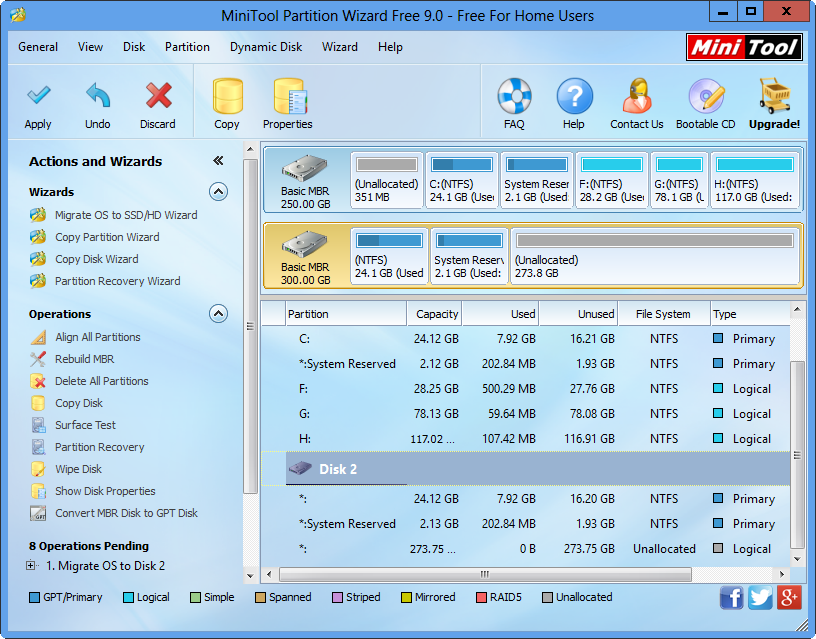
Task: Click the RAID5 legend swatch
Action: 481,597
